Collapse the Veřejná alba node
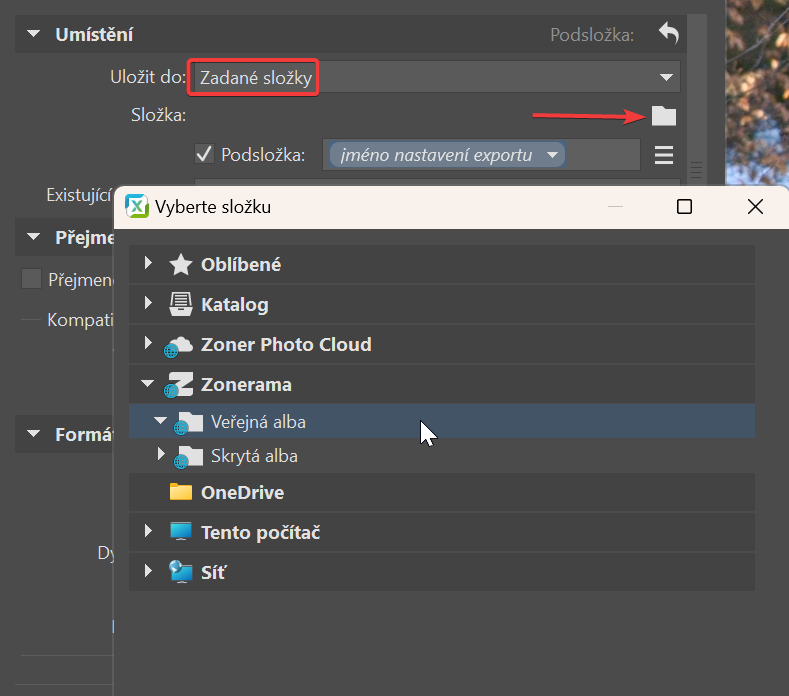 161,420
